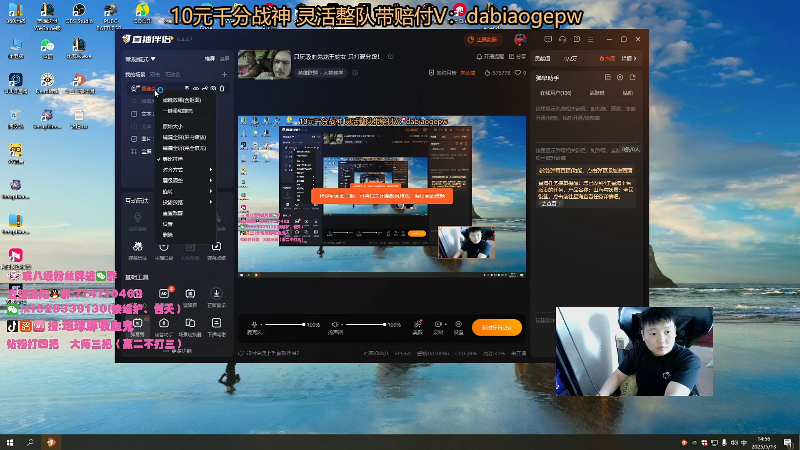
Task: Open the headset customer service icon
Action: point(562,39)
